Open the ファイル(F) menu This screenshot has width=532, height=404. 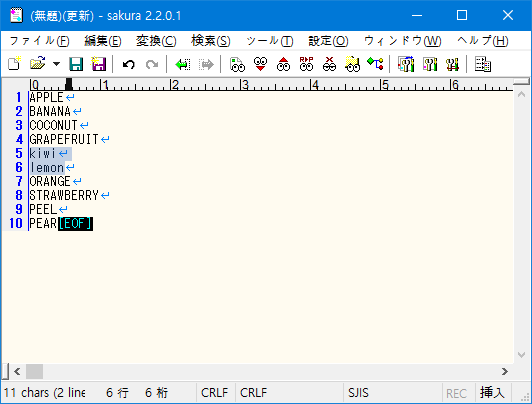click(x=39, y=41)
